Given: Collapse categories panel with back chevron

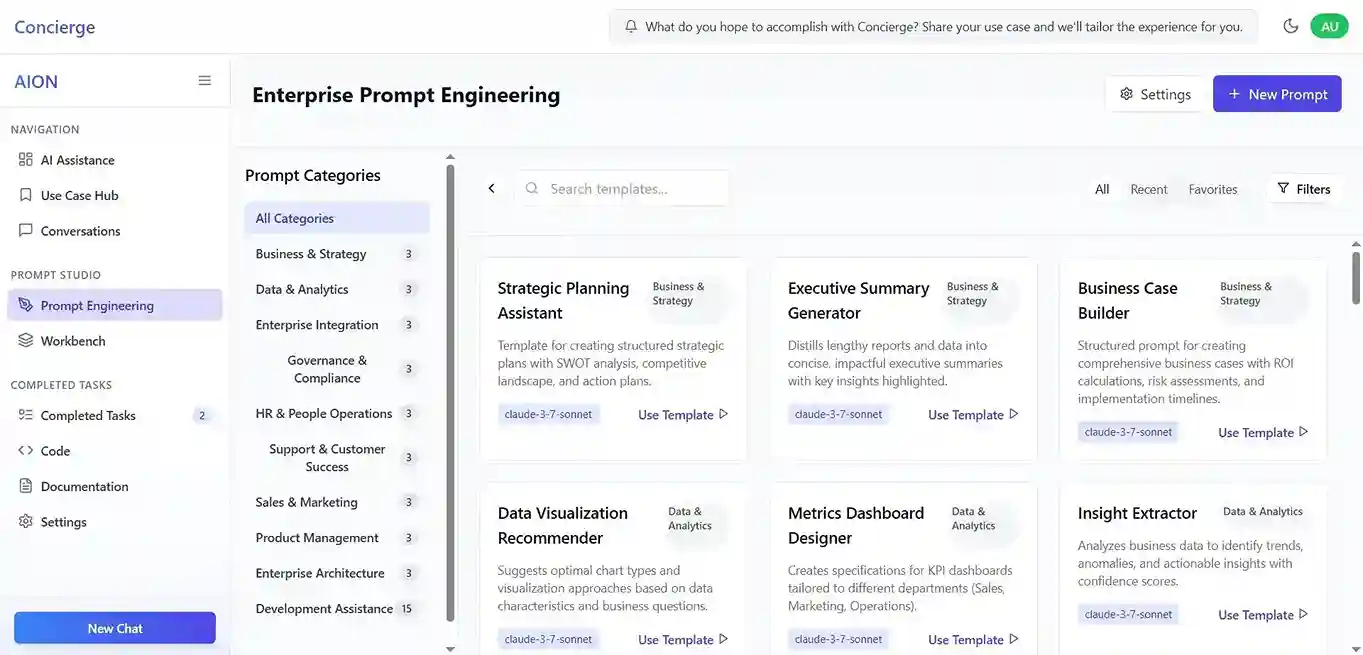Looking at the screenshot, I should point(491,188).
